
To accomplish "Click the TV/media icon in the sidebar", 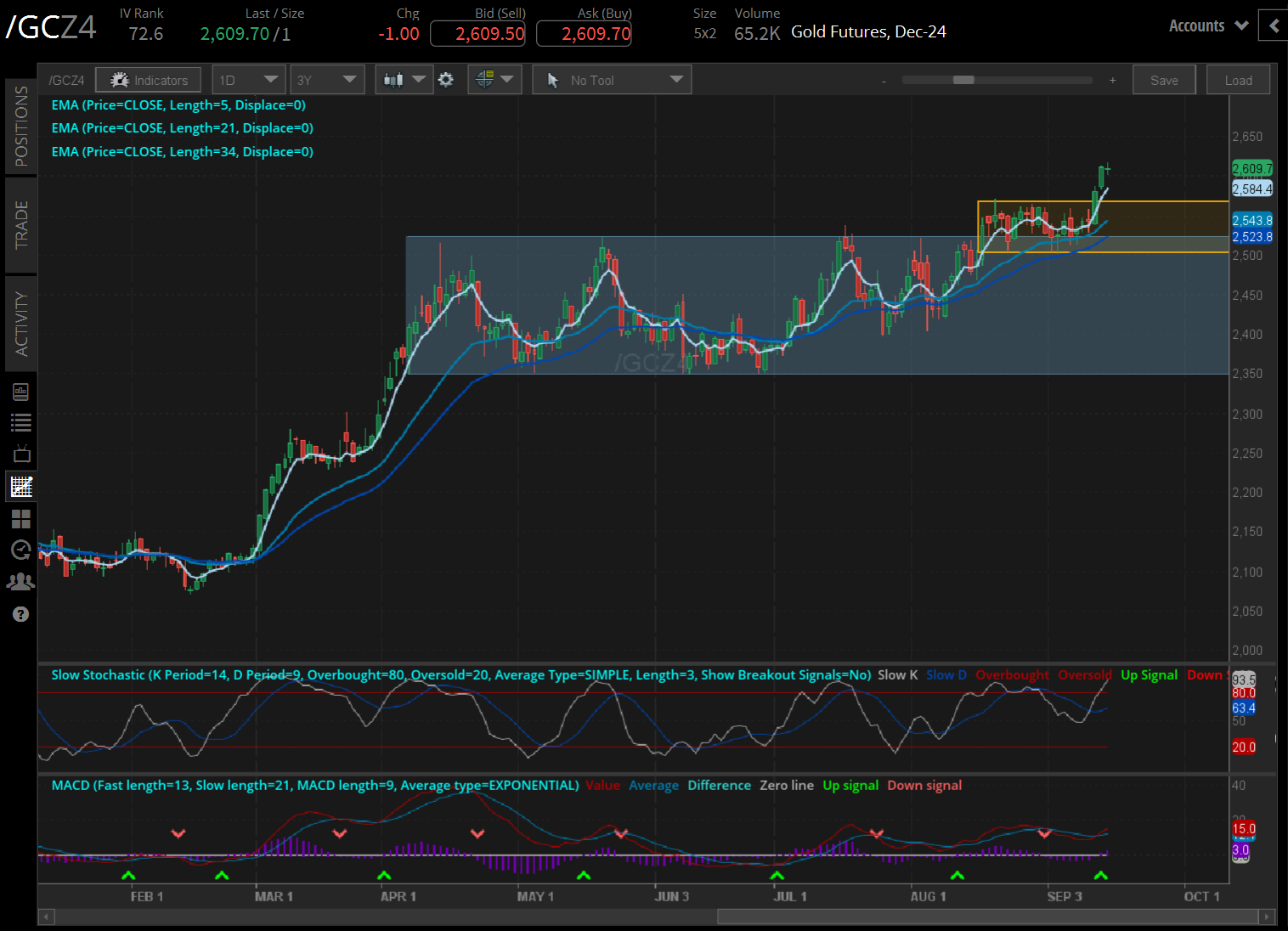I will [x=21, y=453].
